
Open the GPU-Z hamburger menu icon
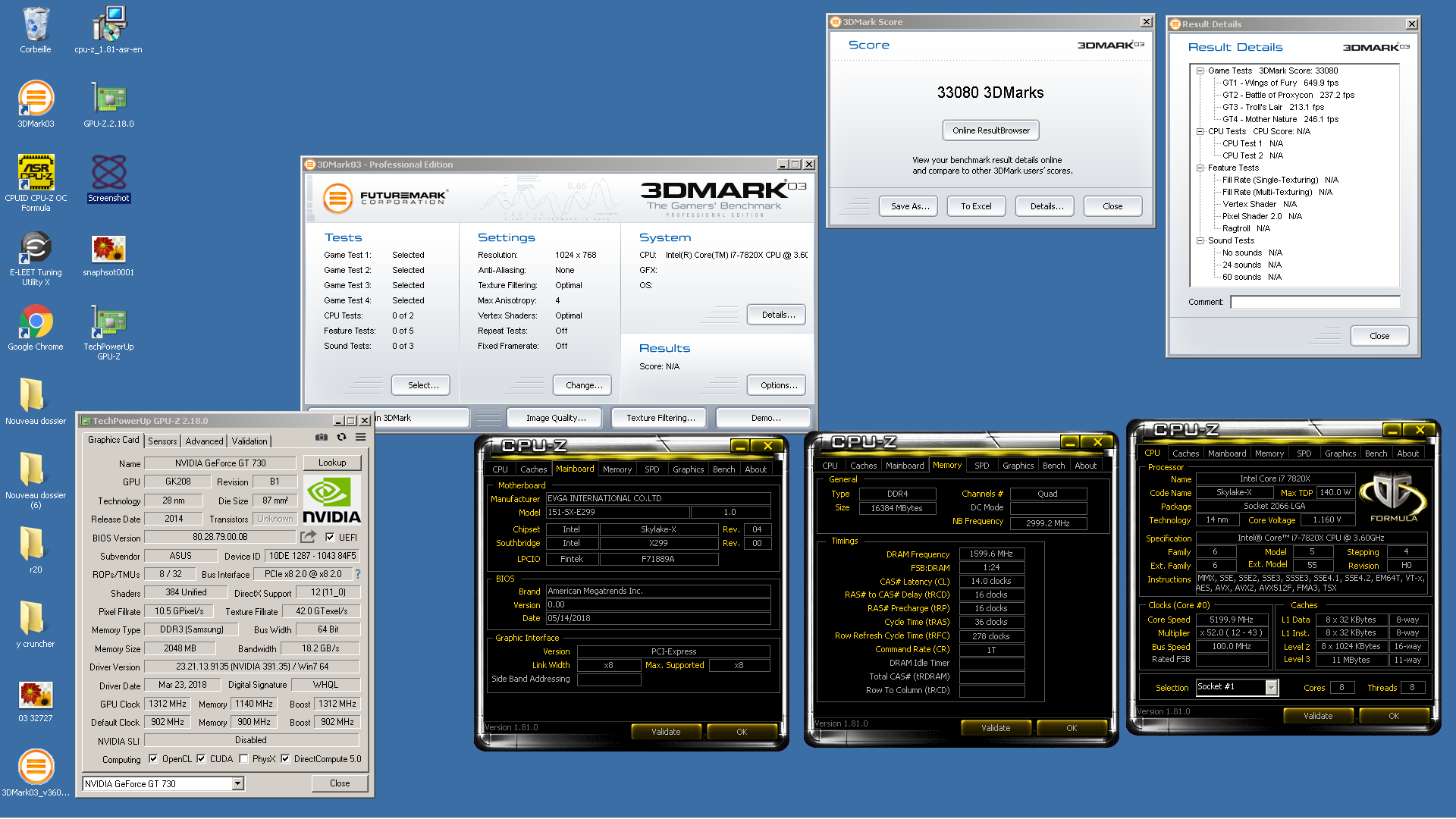[361, 438]
